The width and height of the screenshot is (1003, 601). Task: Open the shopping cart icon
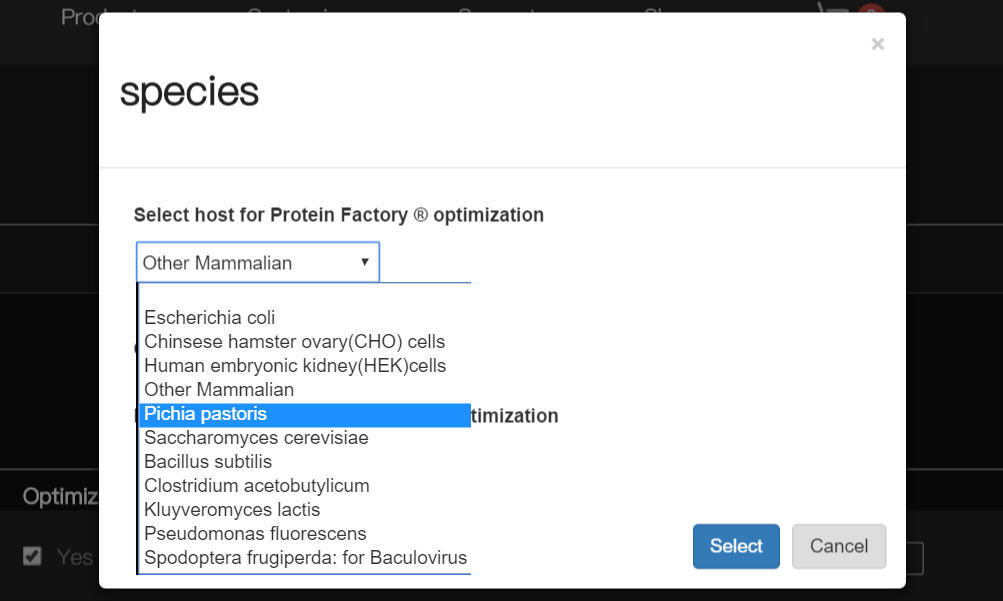[833, 9]
